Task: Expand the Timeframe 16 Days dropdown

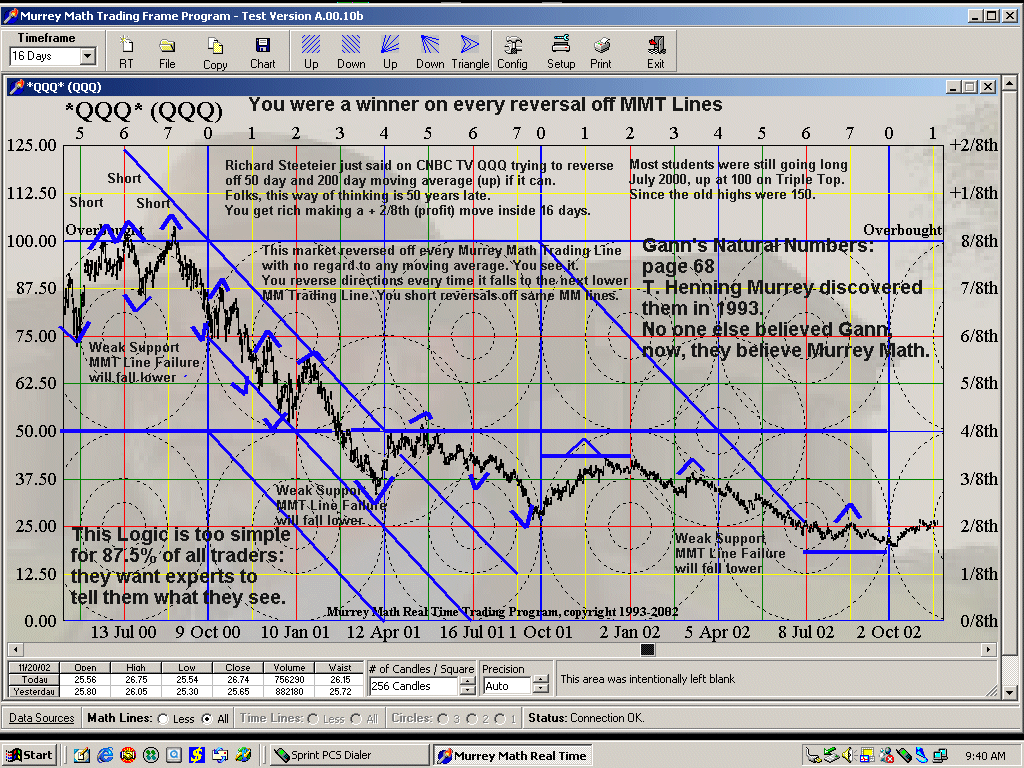Action: 88,57
